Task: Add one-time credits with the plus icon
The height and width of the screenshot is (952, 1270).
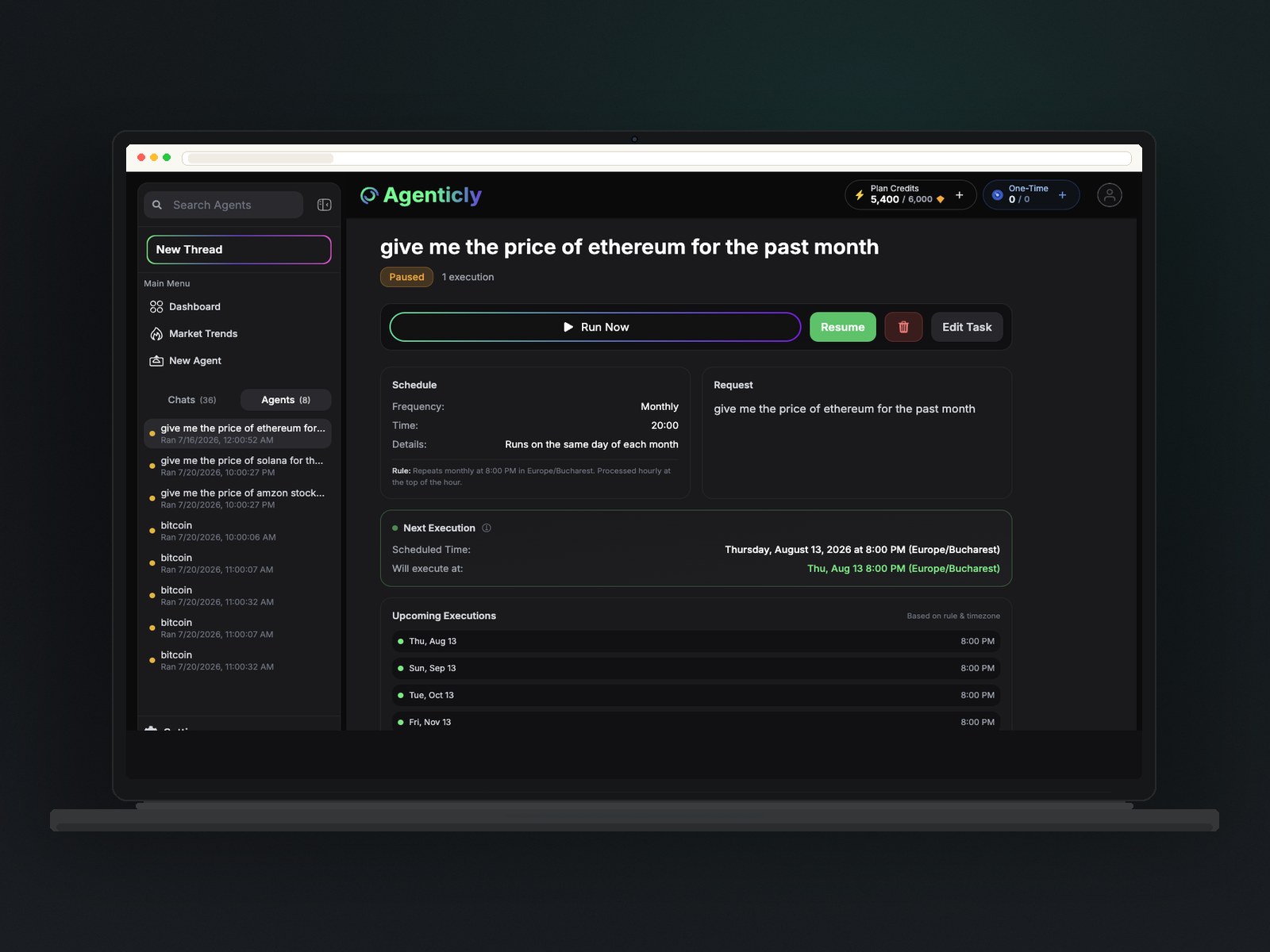Action: [x=1062, y=195]
